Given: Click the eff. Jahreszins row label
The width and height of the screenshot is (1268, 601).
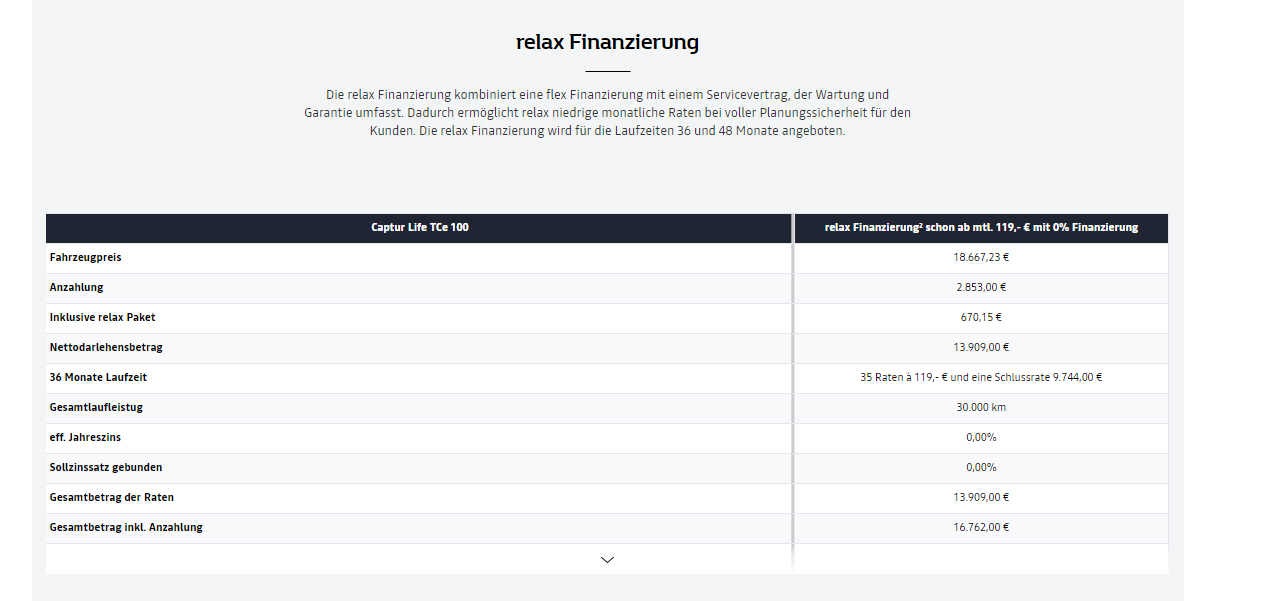Looking at the screenshot, I should point(85,438).
